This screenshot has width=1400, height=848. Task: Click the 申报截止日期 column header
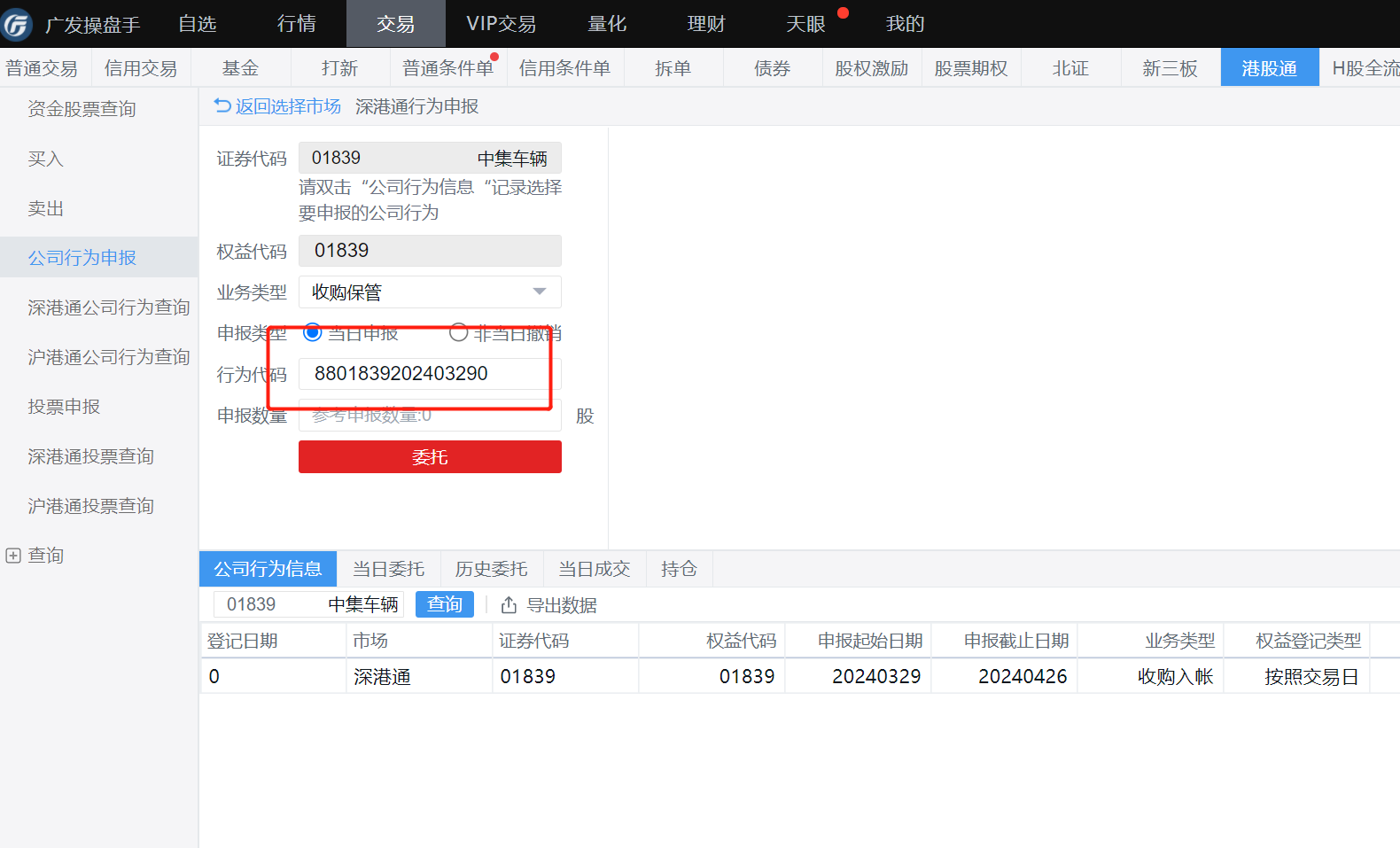point(1004,641)
